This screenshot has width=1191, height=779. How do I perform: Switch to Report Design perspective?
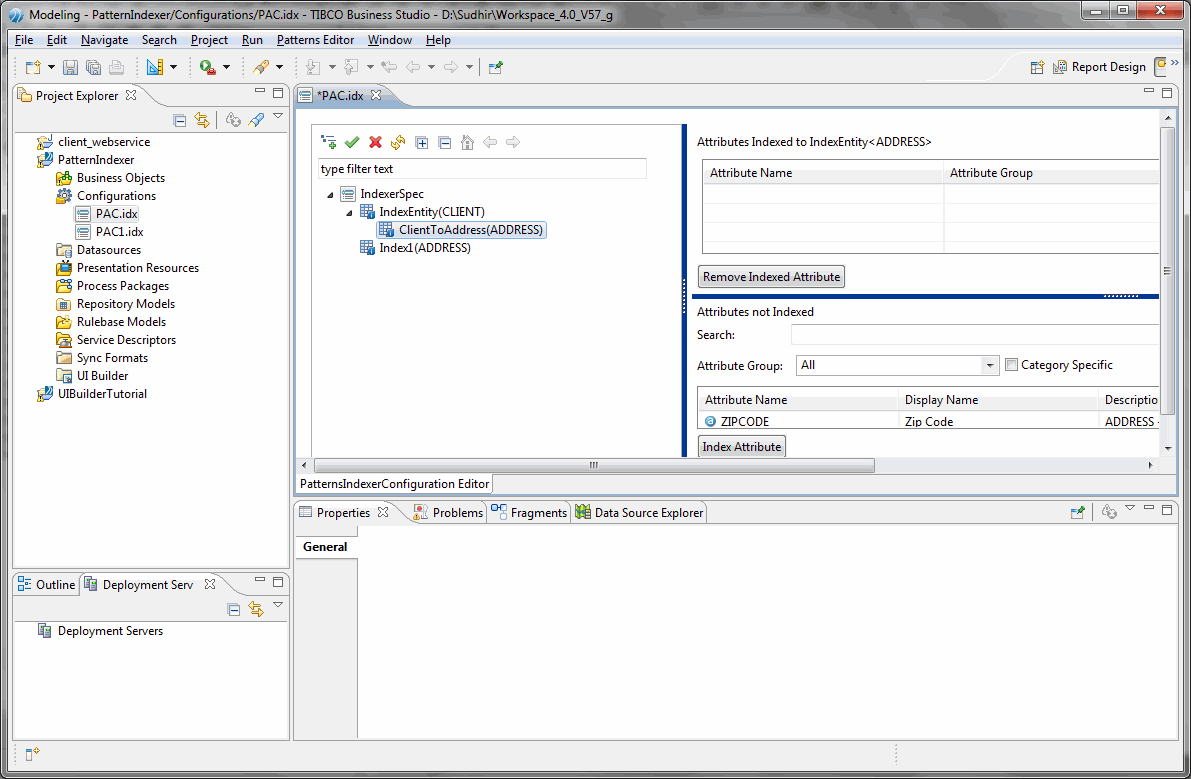tap(1100, 68)
